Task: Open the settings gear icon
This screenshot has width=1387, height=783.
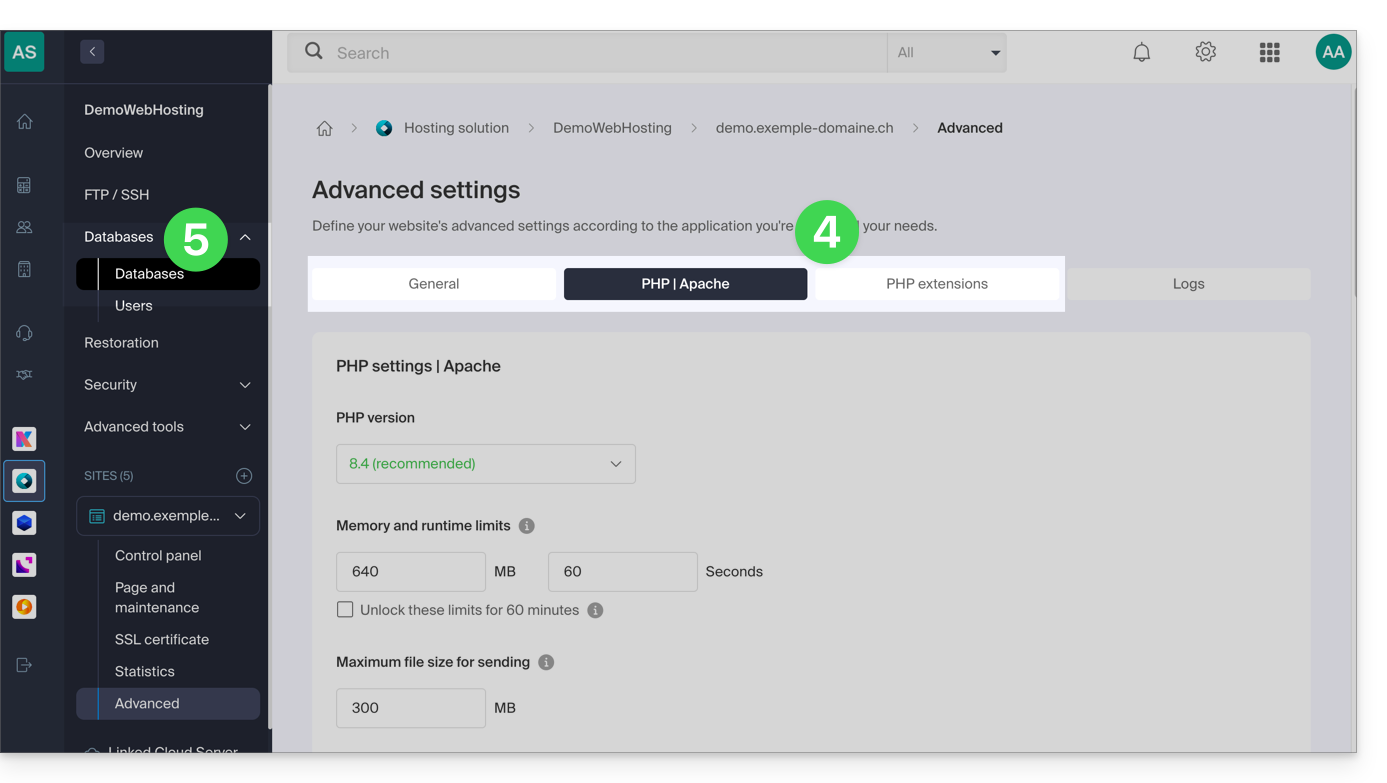Action: pos(1205,52)
